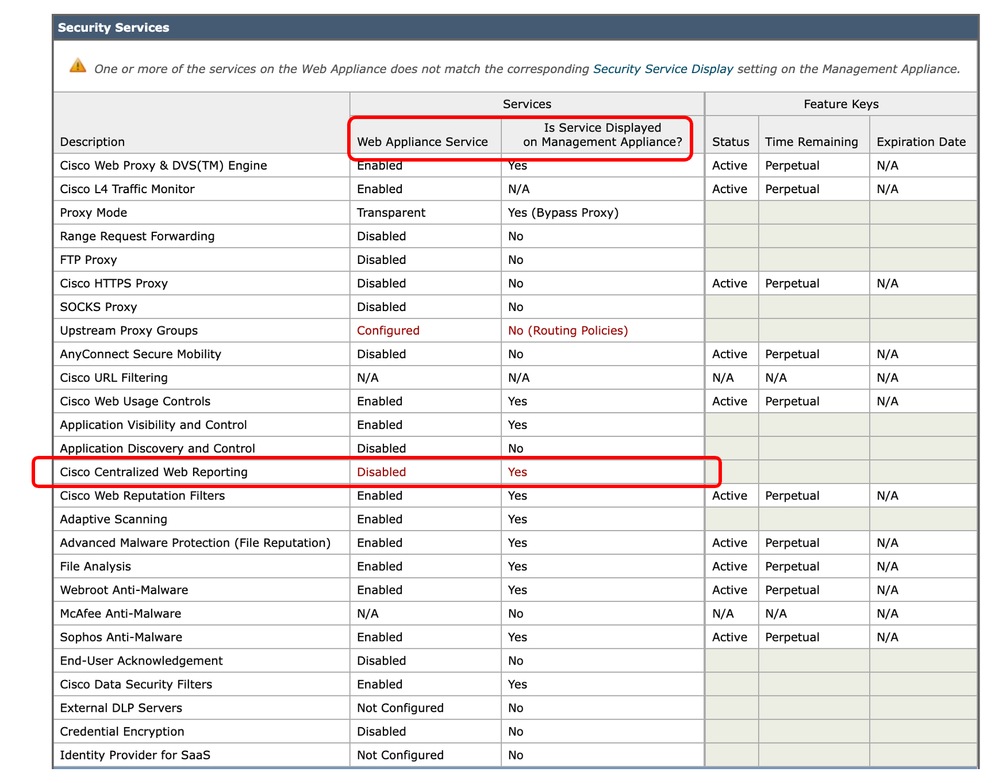Click the Expiration Date column header
This screenshot has width=999, height=783.
pyautogui.click(x=922, y=141)
